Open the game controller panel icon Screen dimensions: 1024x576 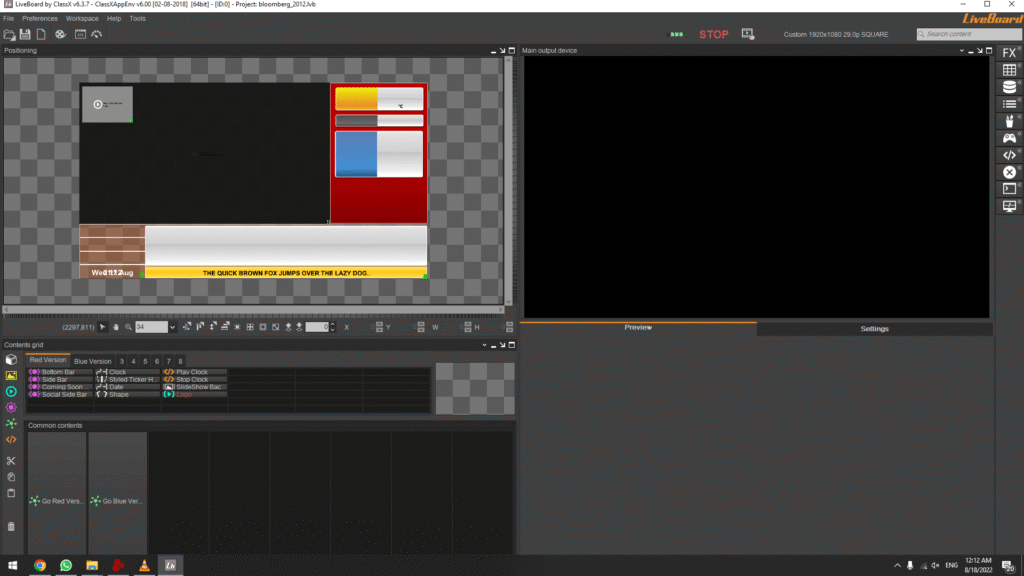(x=1009, y=138)
